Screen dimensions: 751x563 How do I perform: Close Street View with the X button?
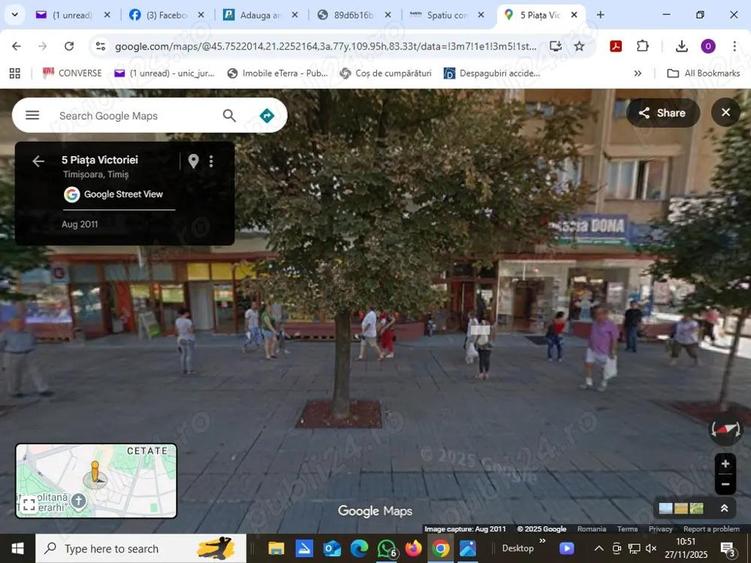point(726,112)
